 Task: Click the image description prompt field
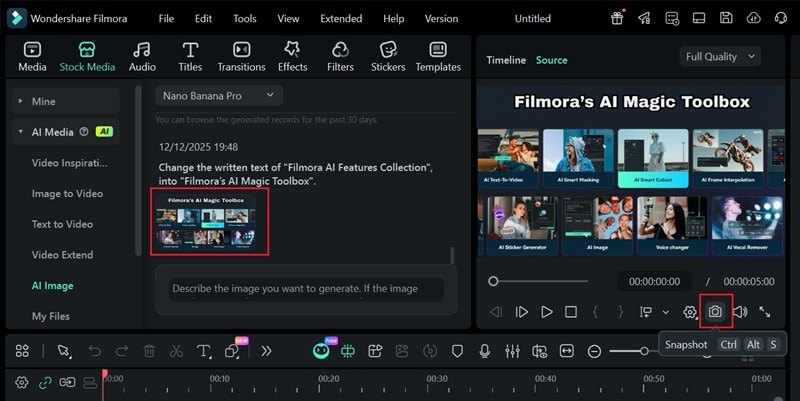click(306, 289)
